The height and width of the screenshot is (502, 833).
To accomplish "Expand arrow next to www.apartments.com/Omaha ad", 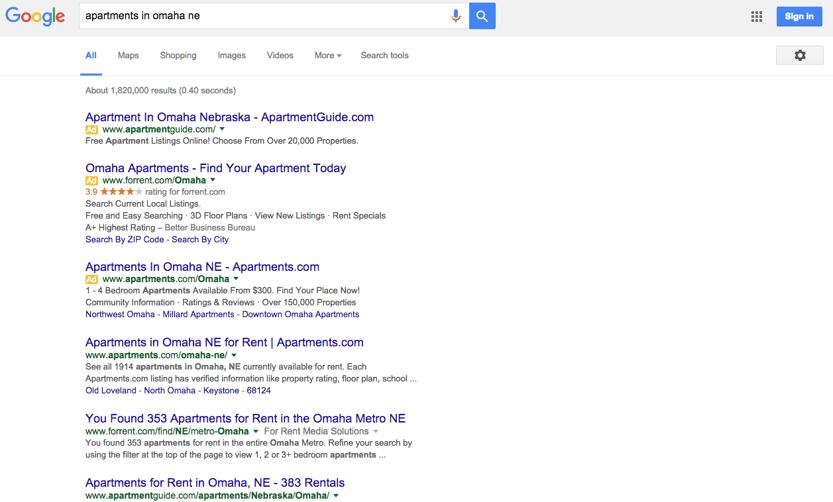I will coord(236,279).
